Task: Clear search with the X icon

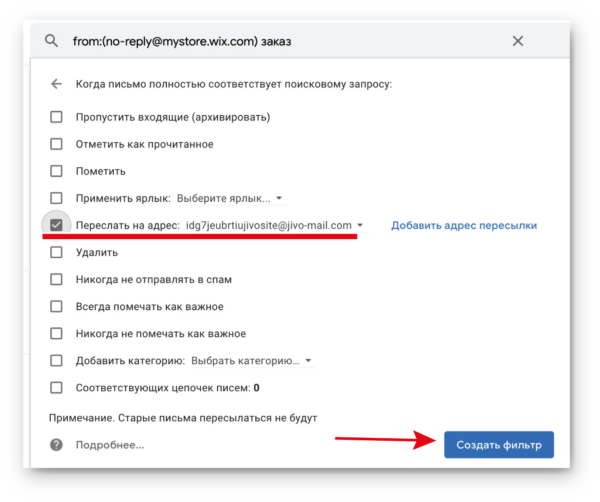Action: click(x=518, y=41)
